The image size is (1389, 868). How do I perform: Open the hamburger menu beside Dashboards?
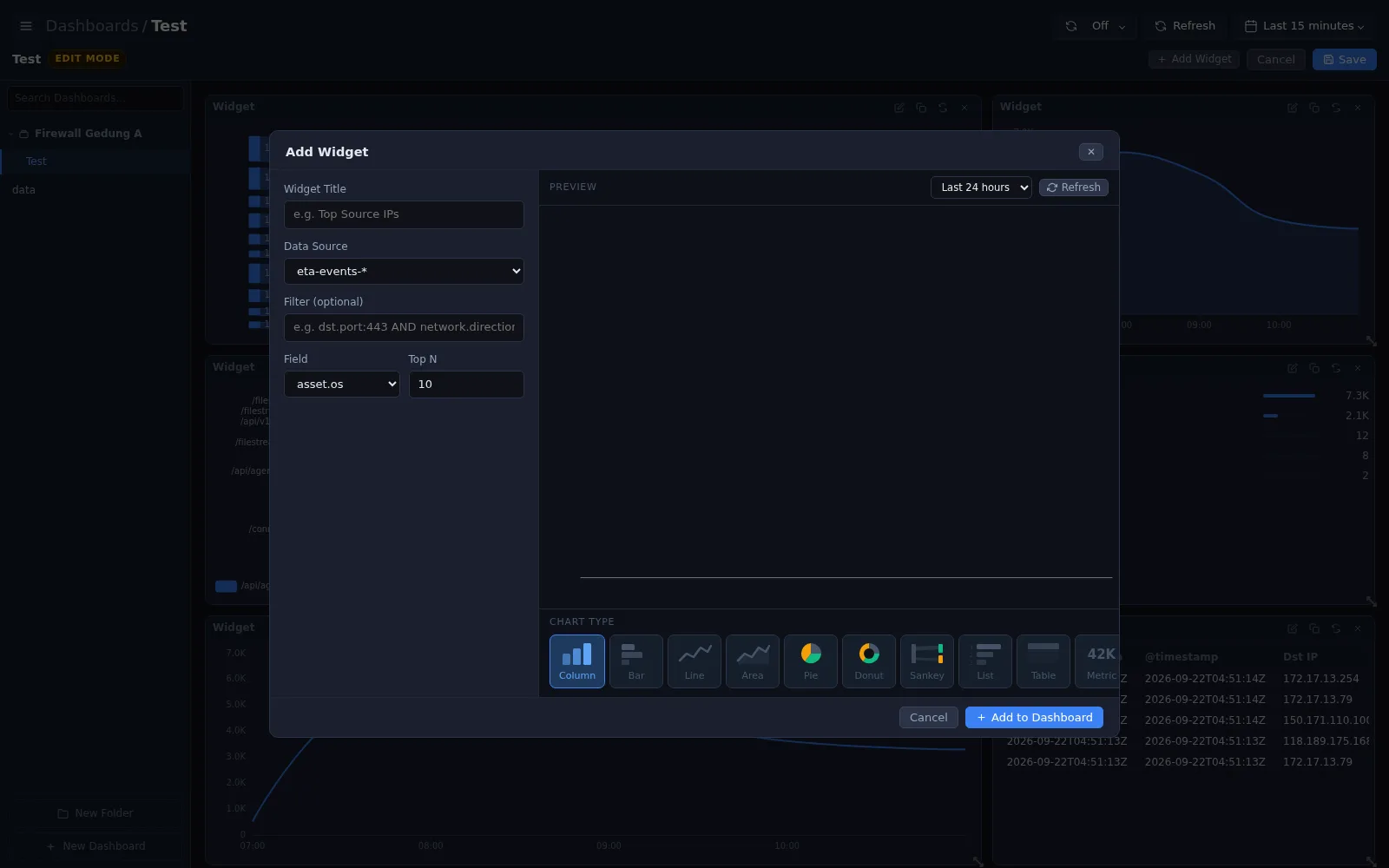click(26, 26)
